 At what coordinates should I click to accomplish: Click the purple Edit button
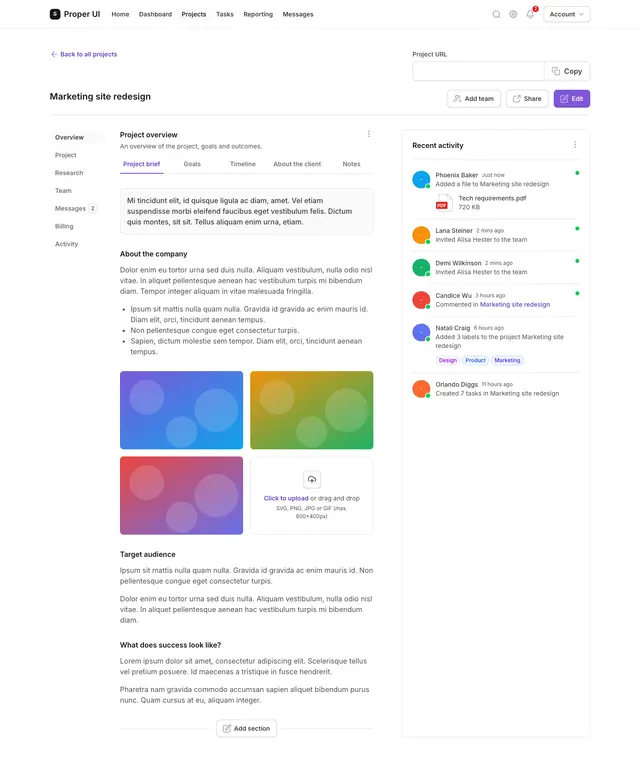tap(572, 98)
